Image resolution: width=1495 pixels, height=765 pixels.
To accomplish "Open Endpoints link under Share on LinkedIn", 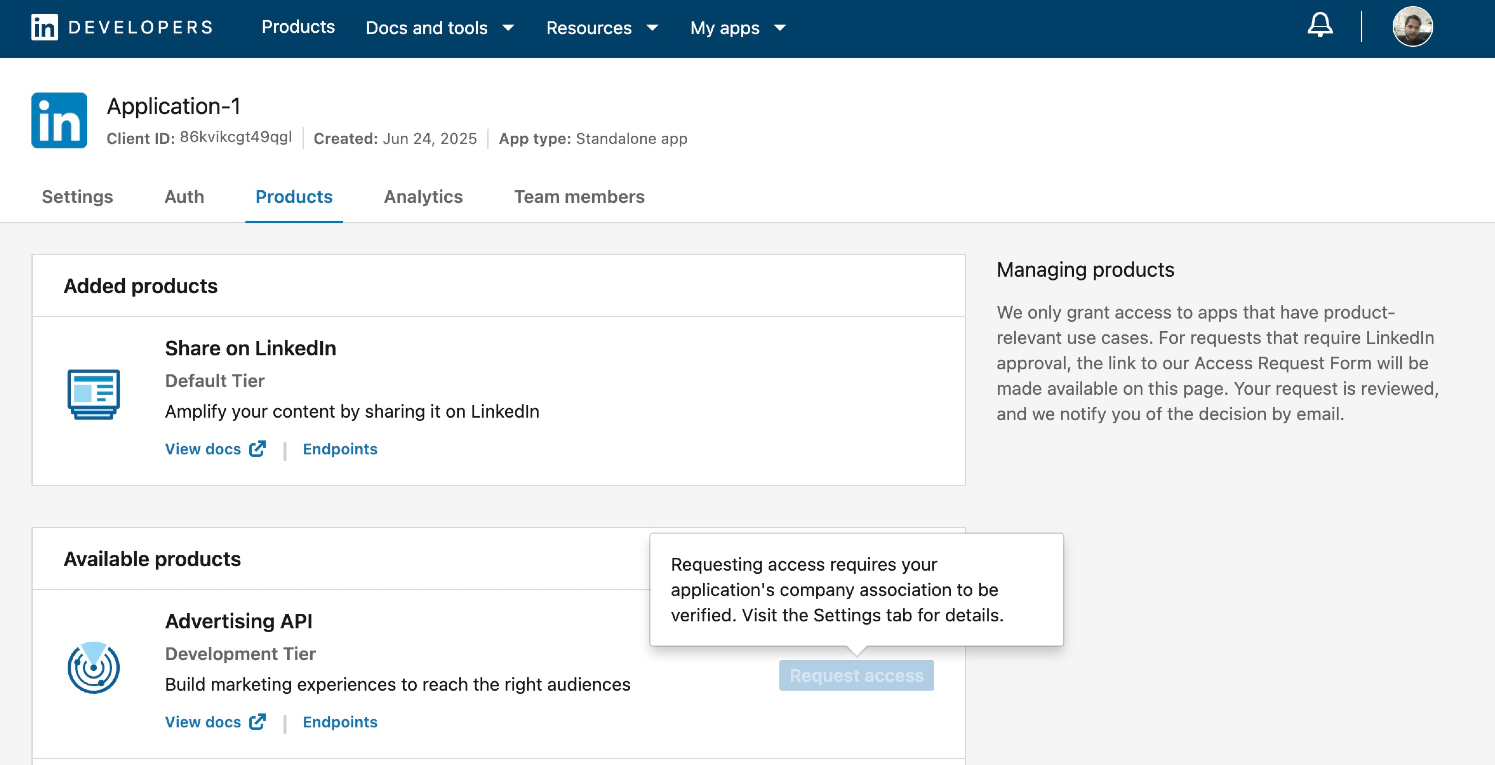I will pyautogui.click(x=340, y=449).
